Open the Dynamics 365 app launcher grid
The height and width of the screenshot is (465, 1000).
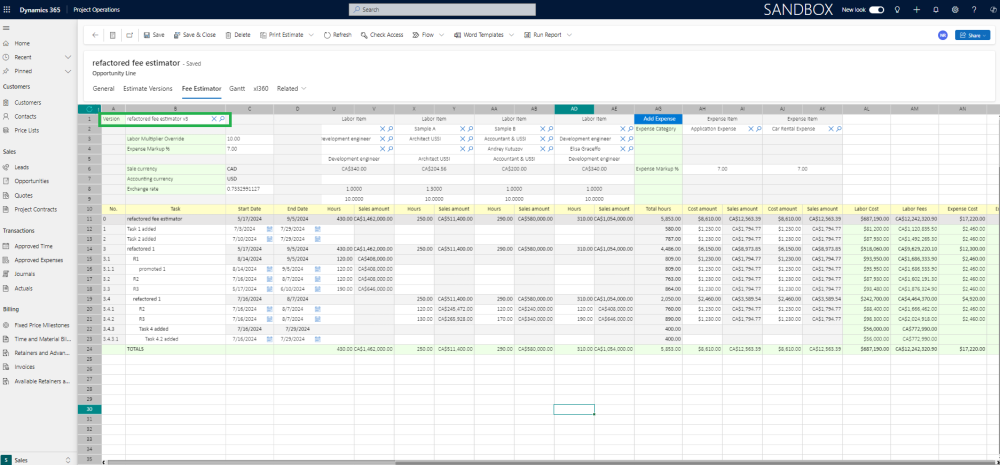[8, 9]
